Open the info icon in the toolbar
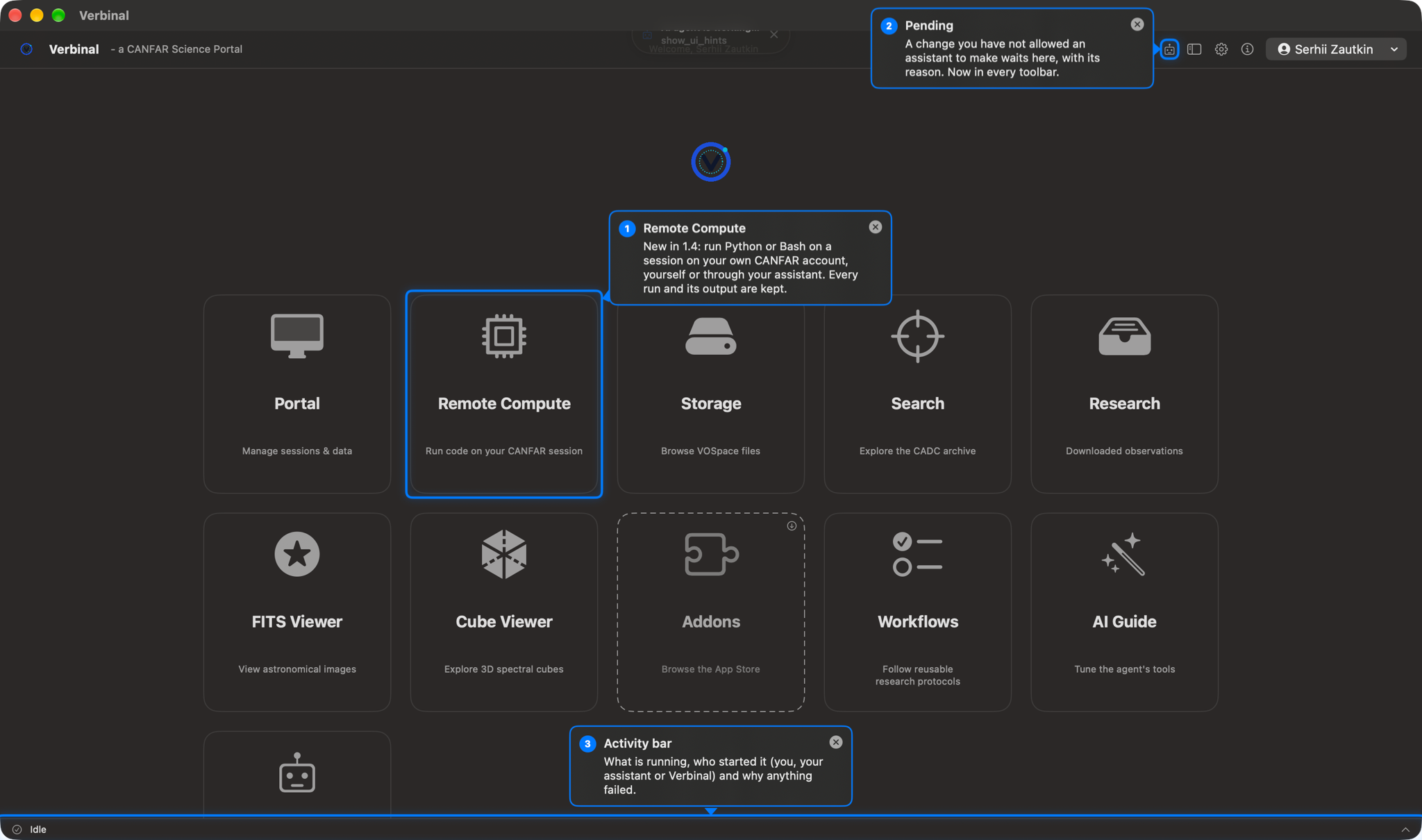The image size is (1422, 840). pyautogui.click(x=1248, y=49)
